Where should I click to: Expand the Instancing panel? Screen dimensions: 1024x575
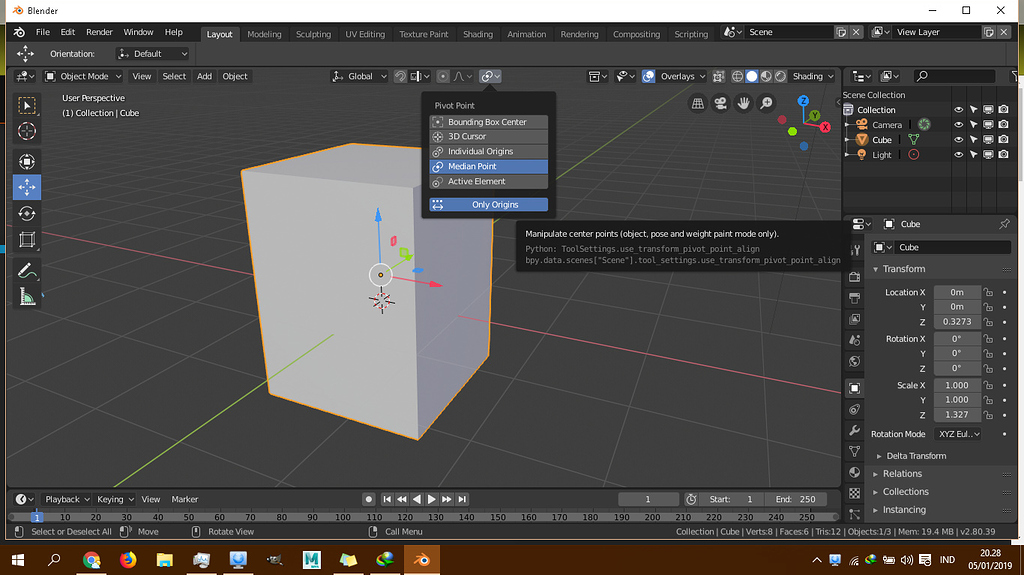pos(904,510)
